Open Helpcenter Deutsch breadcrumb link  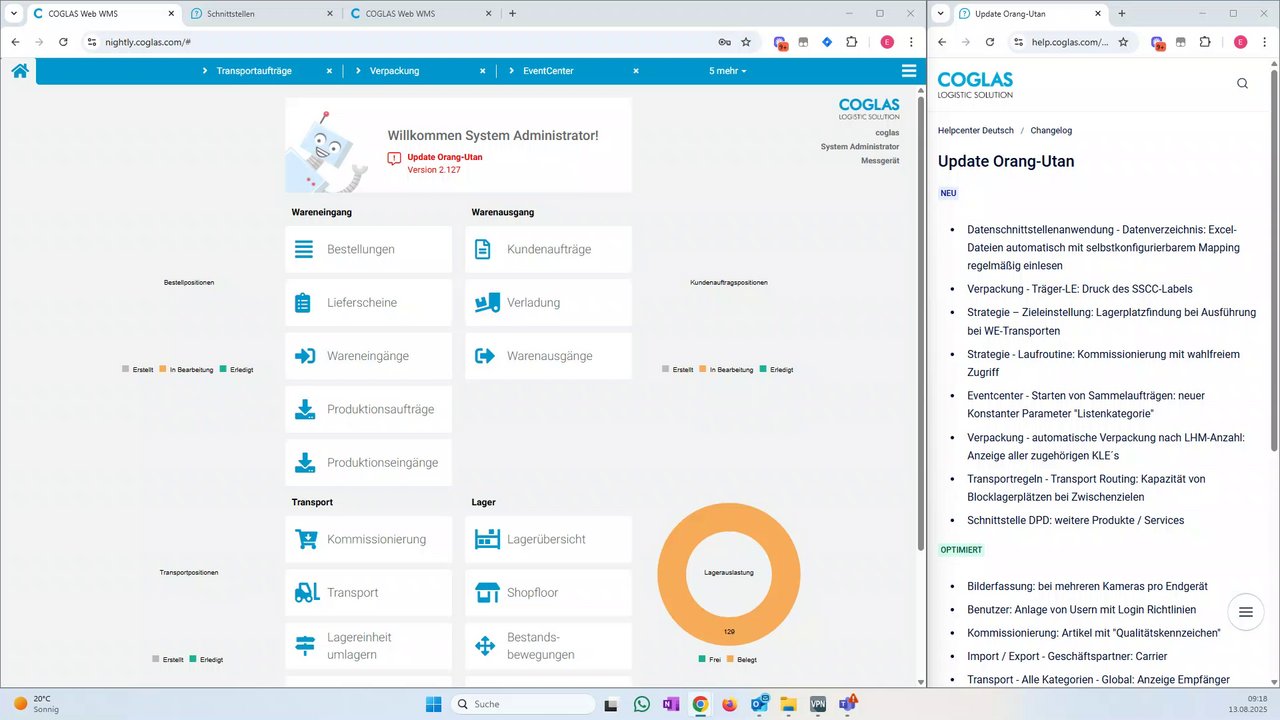(x=975, y=130)
